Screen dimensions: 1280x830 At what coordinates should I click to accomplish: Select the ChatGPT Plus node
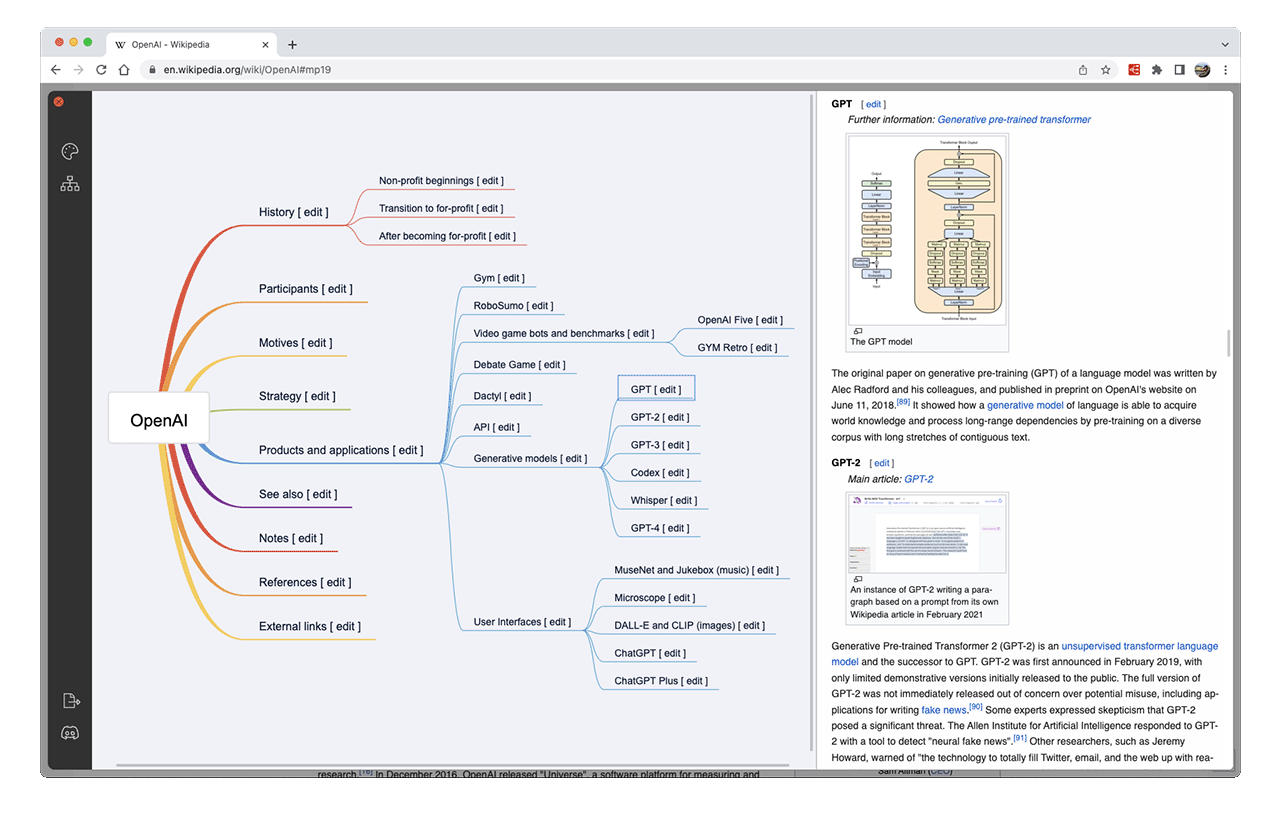point(661,681)
